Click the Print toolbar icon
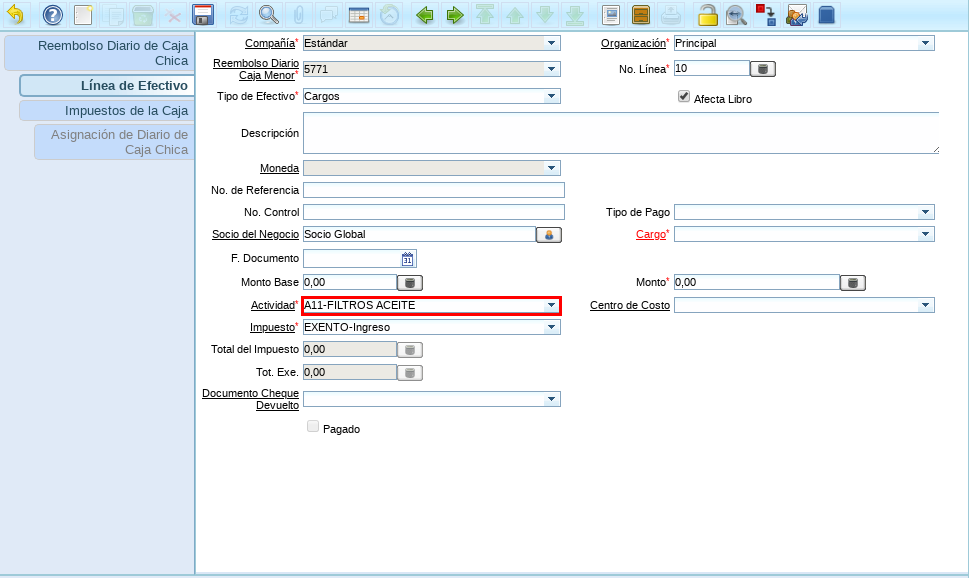 tap(671, 14)
